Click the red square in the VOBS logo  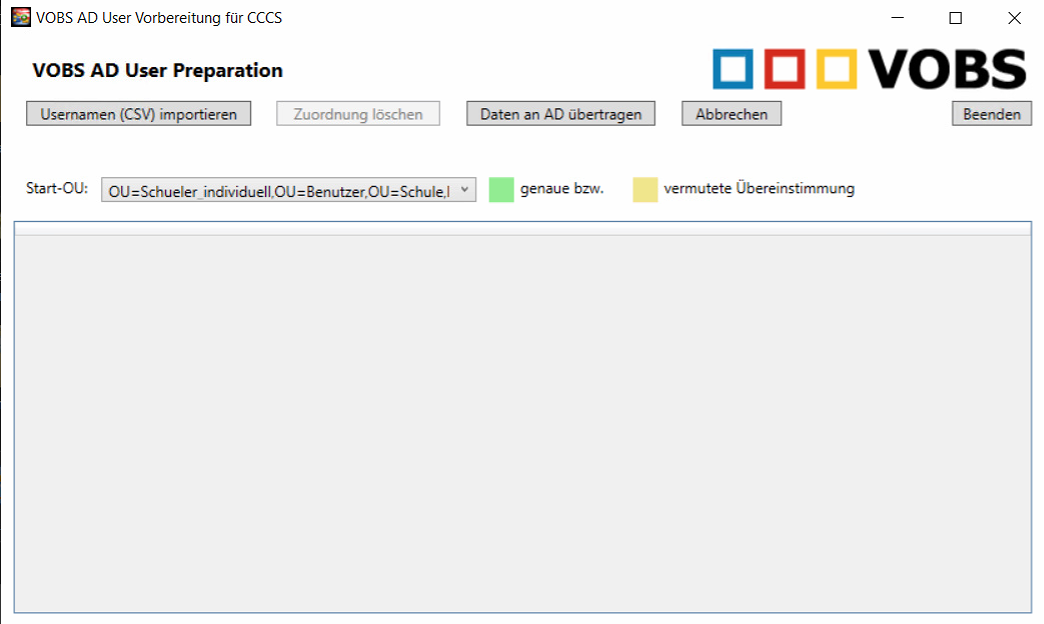point(785,70)
